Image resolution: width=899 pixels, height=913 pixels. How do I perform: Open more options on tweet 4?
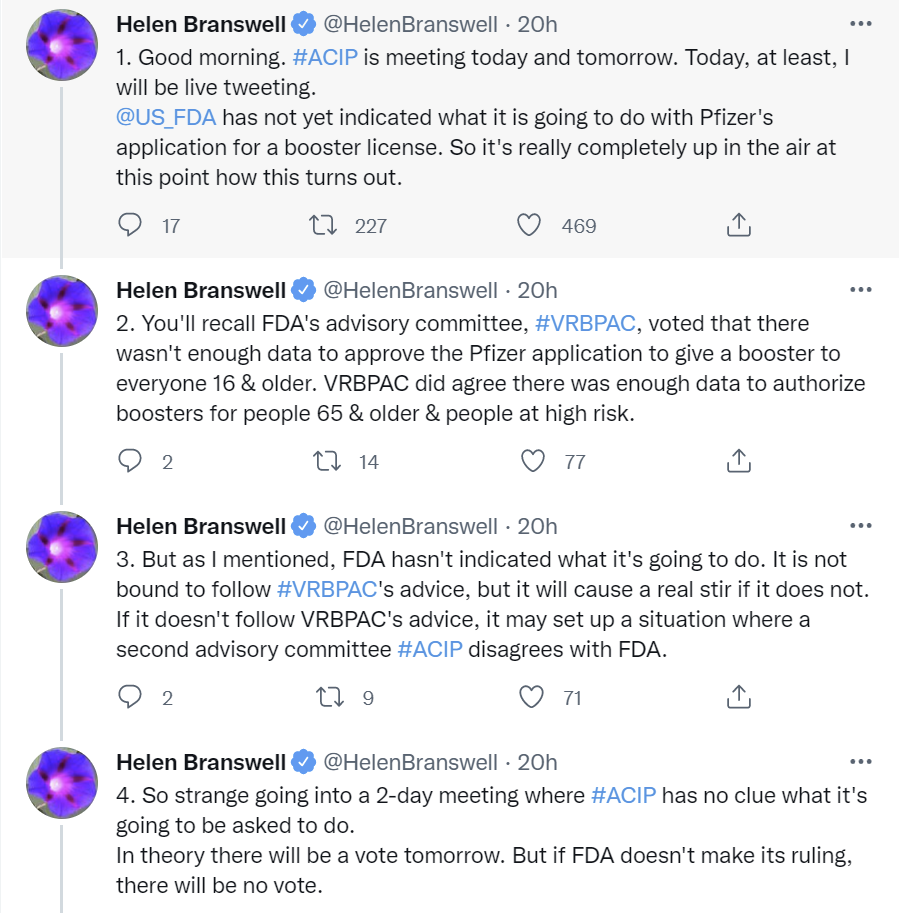[x=861, y=762]
